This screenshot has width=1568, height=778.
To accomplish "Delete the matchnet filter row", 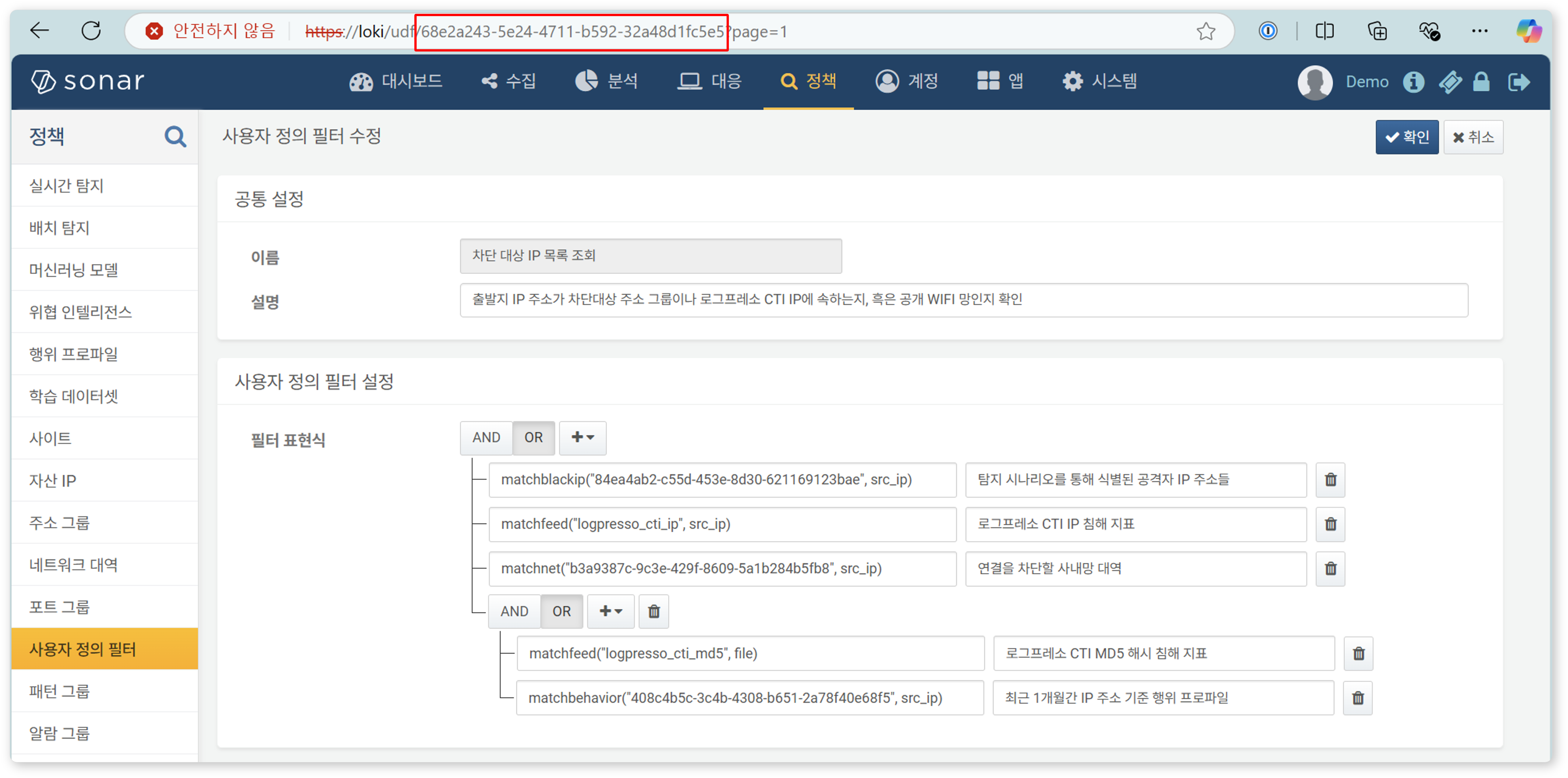I will pos(1331,569).
